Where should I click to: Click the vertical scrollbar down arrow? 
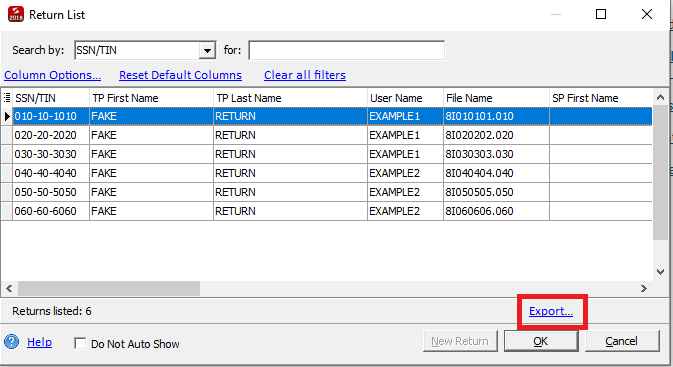(x=661, y=272)
